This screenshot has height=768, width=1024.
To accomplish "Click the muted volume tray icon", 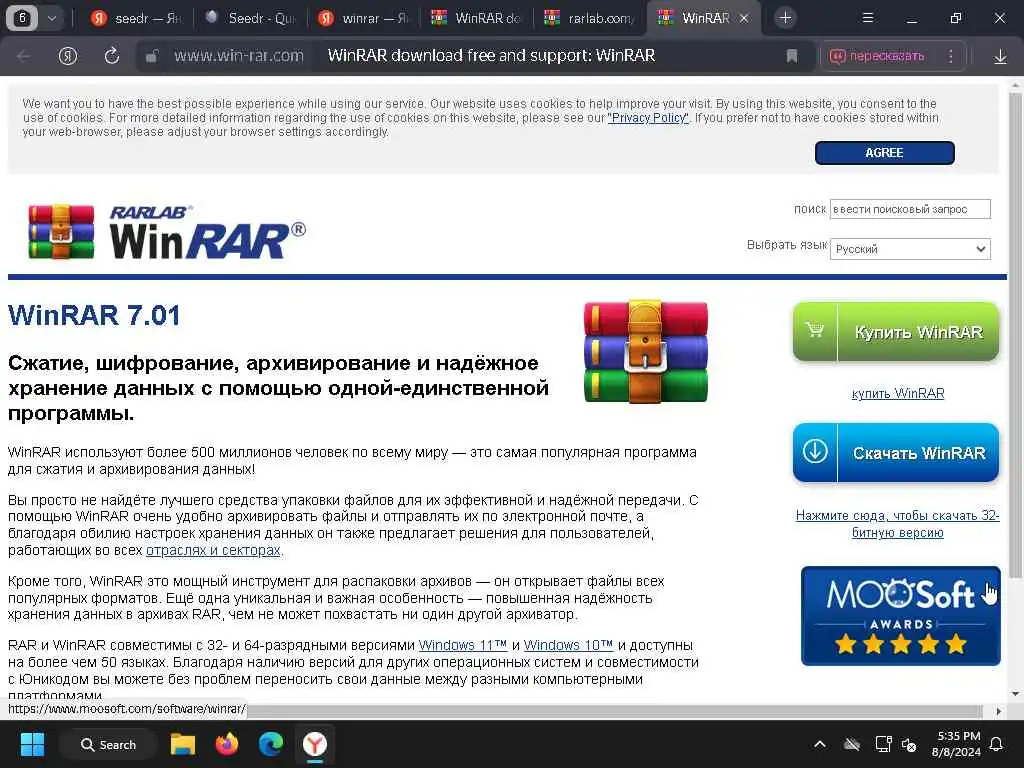I will point(909,744).
